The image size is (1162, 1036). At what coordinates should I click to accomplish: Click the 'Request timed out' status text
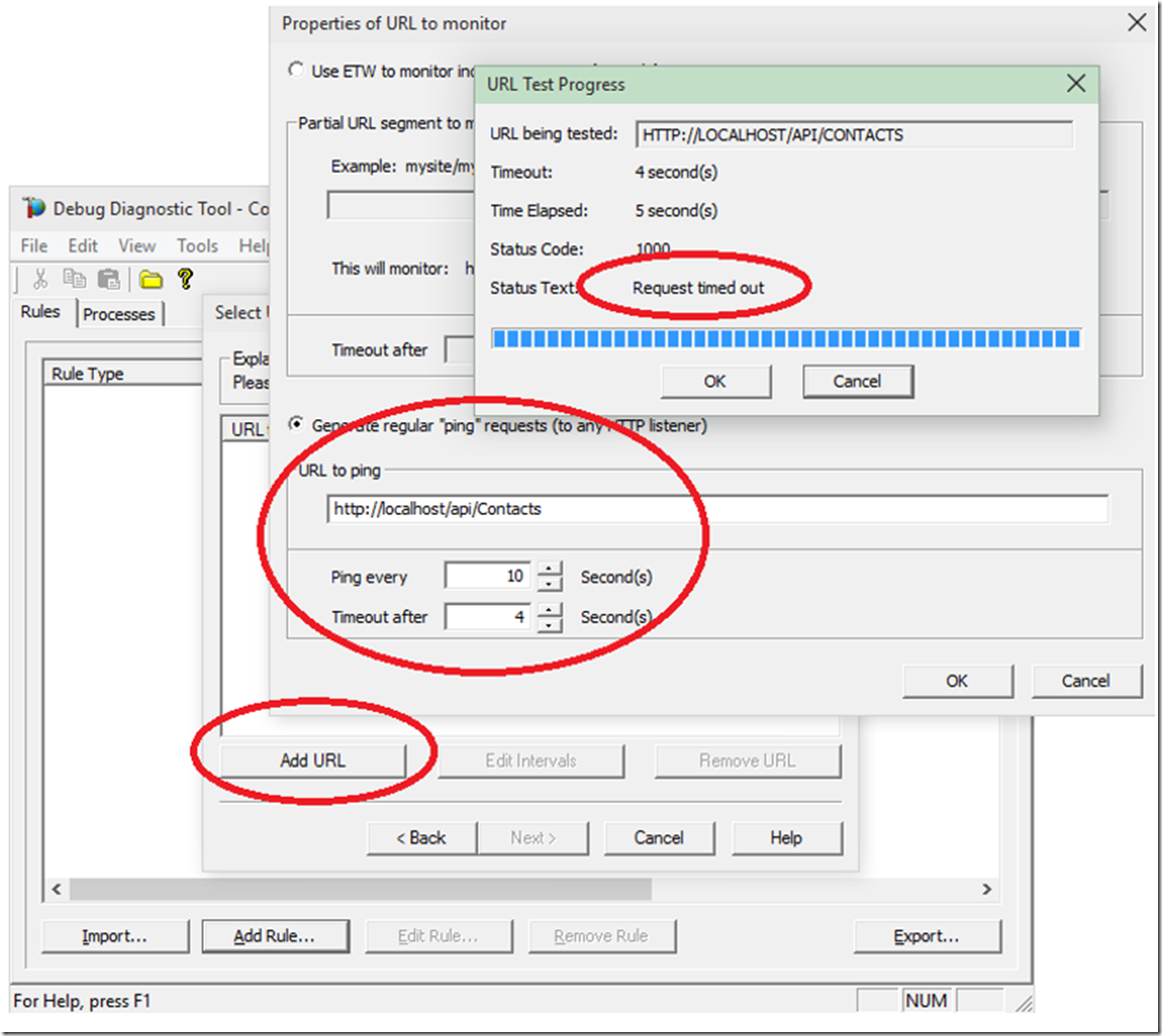coord(698,288)
